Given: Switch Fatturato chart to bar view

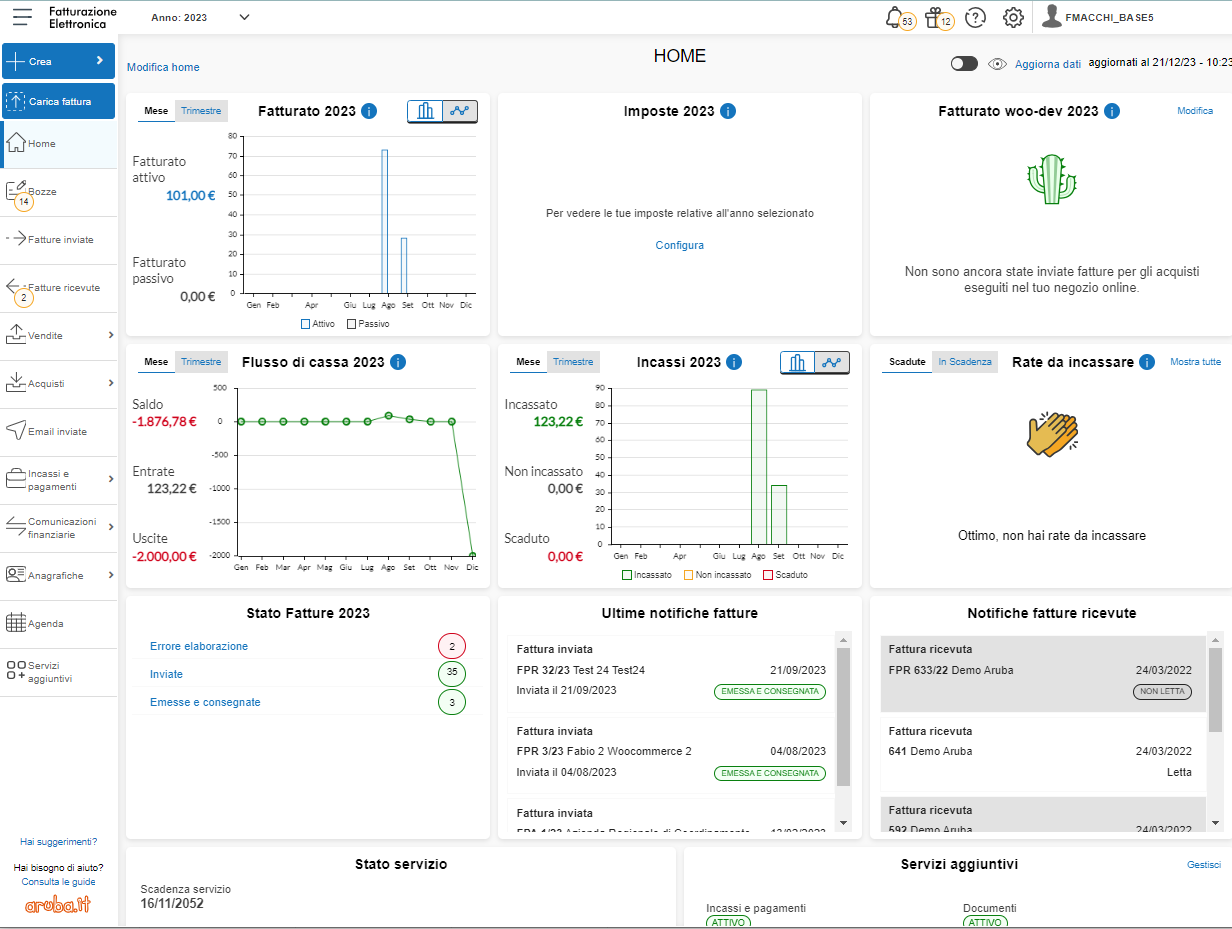Looking at the screenshot, I should (x=425, y=111).
